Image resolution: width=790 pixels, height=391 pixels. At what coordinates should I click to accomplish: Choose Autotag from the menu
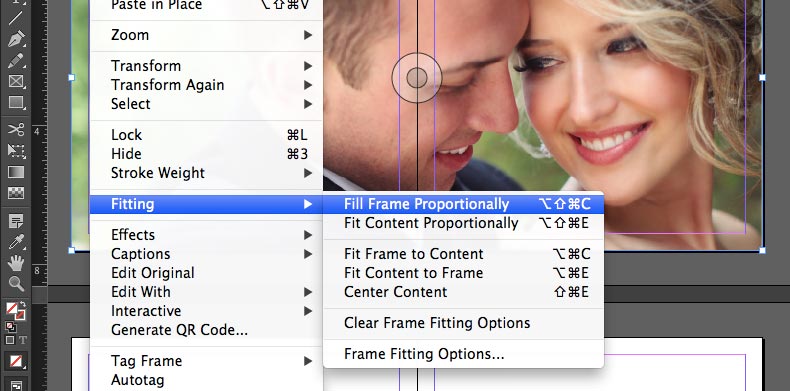206,380
